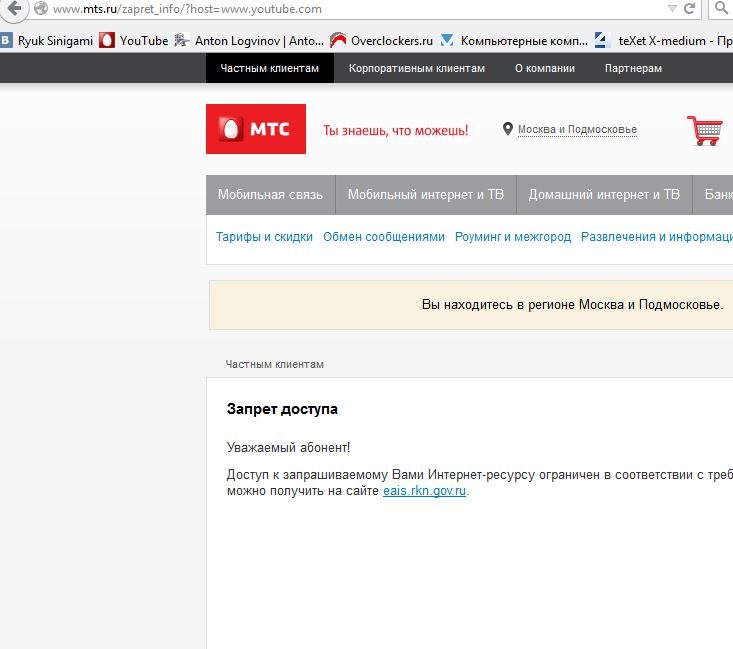The image size is (733, 649).
Task: Open the YouTube bookmark
Action: (133, 41)
